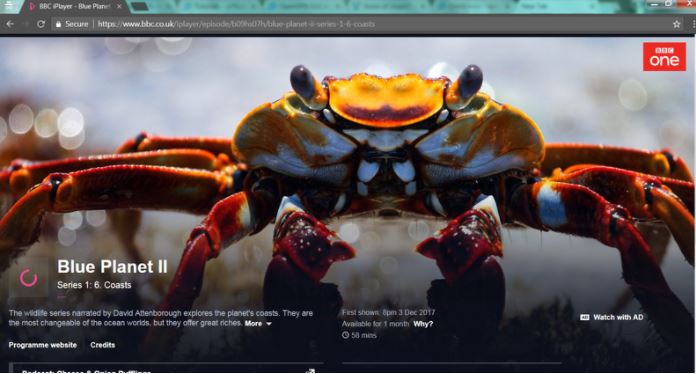Click the browser back arrow
Screen dimensions: 696x374
pos(10,24)
